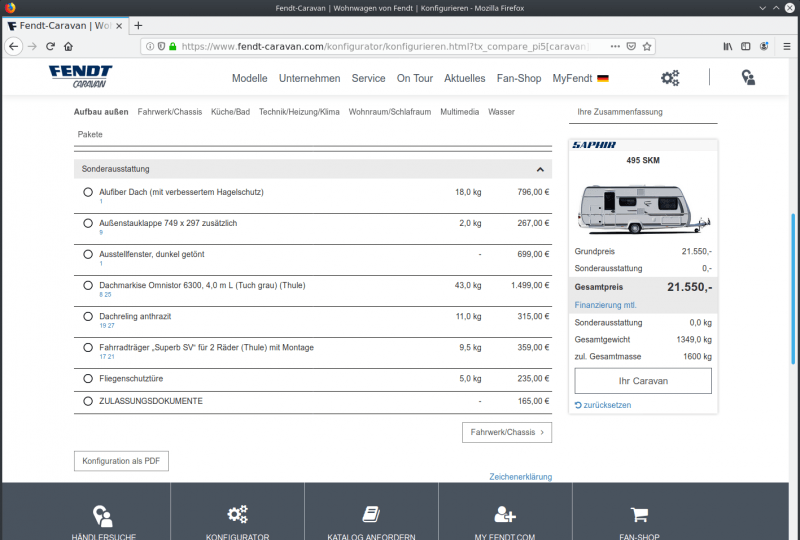Go to browser home page
This screenshot has width=800, height=540.
(x=68, y=46)
